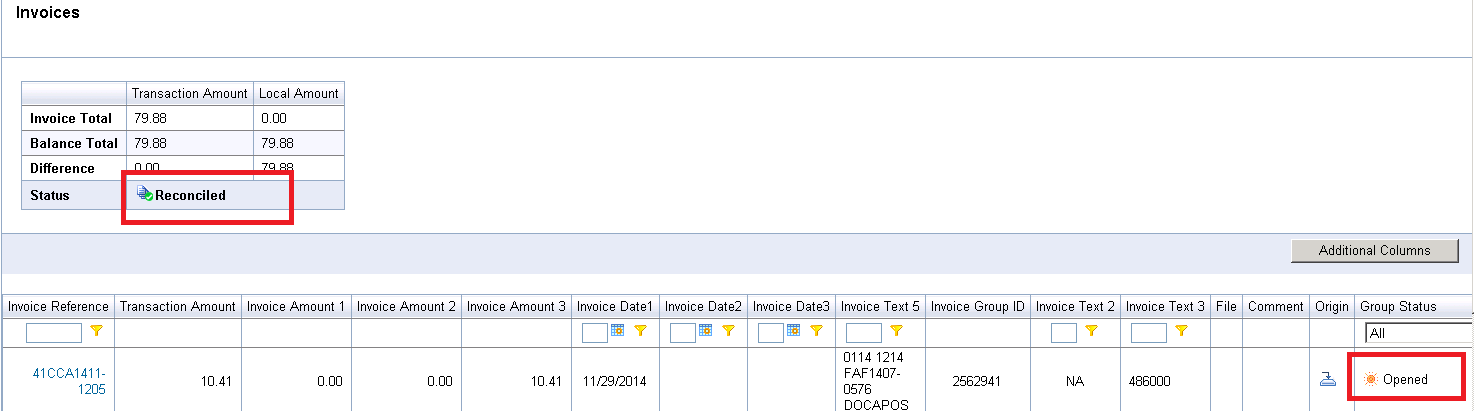The height and width of the screenshot is (419, 1474).
Task: Click the Reconciled status icon
Action: point(145,194)
